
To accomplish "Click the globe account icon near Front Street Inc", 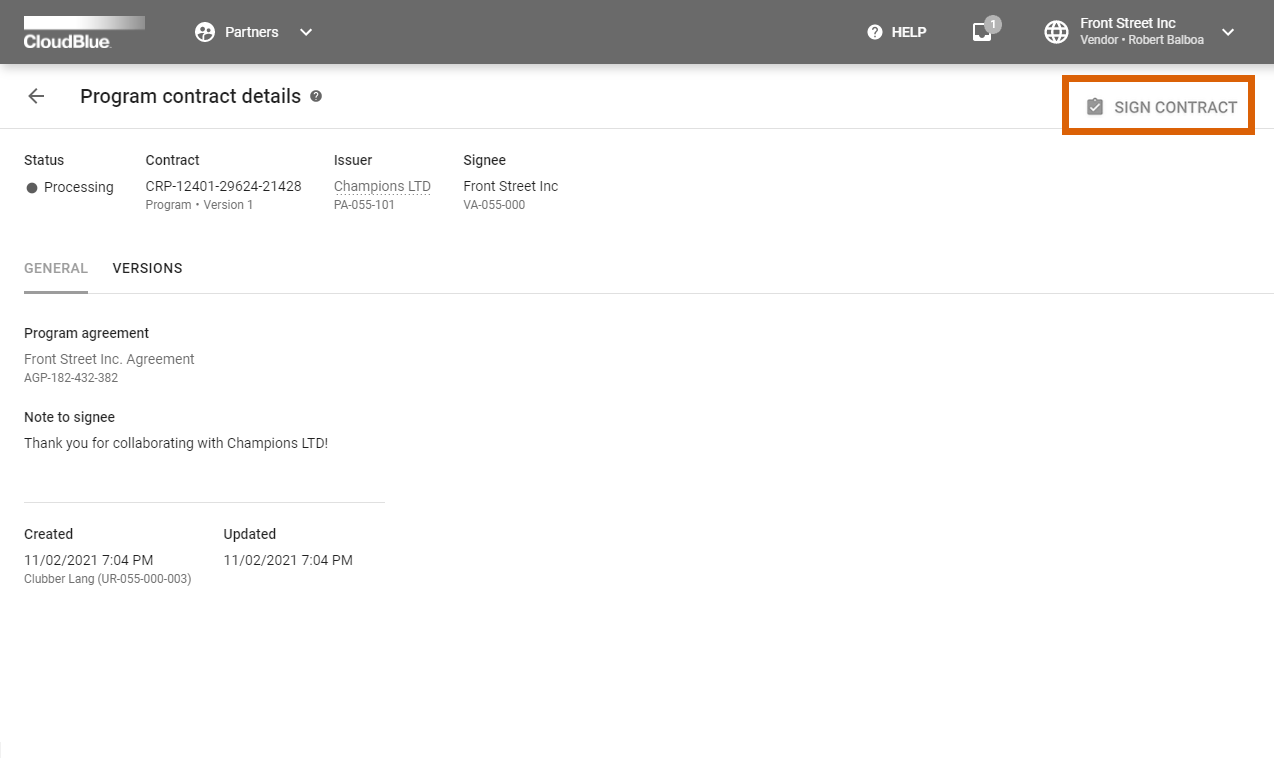I will point(1056,31).
